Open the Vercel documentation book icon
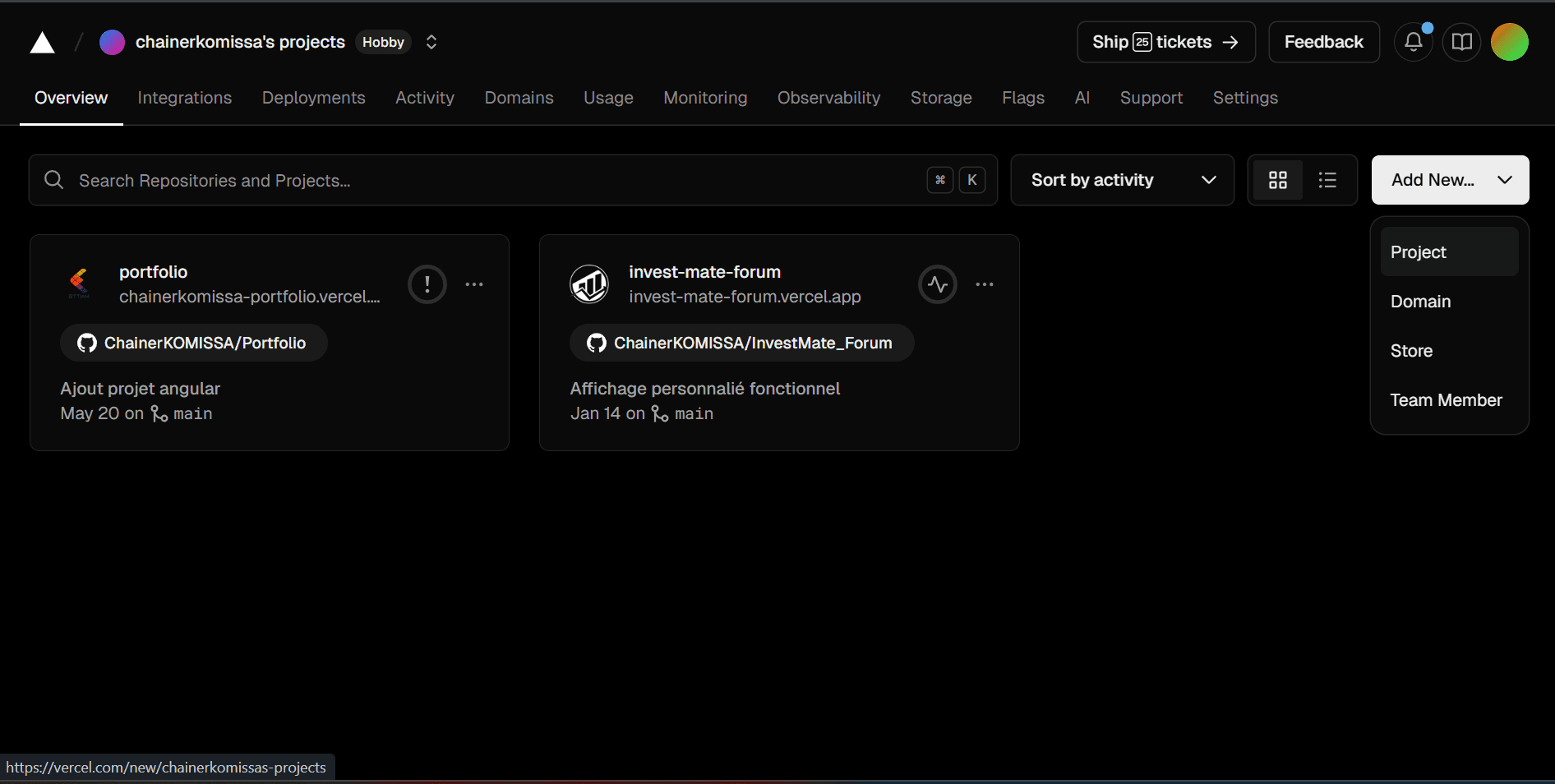 pyautogui.click(x=1462, y=42)
